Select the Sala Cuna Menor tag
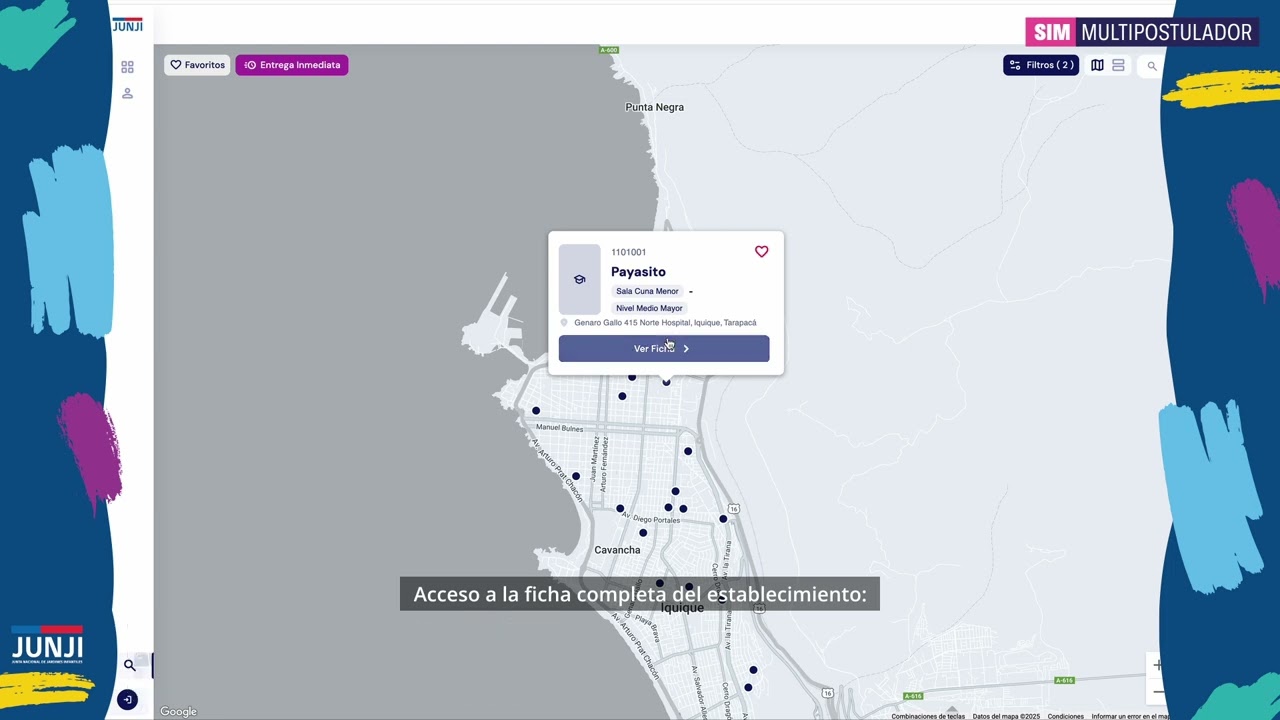 647,291
